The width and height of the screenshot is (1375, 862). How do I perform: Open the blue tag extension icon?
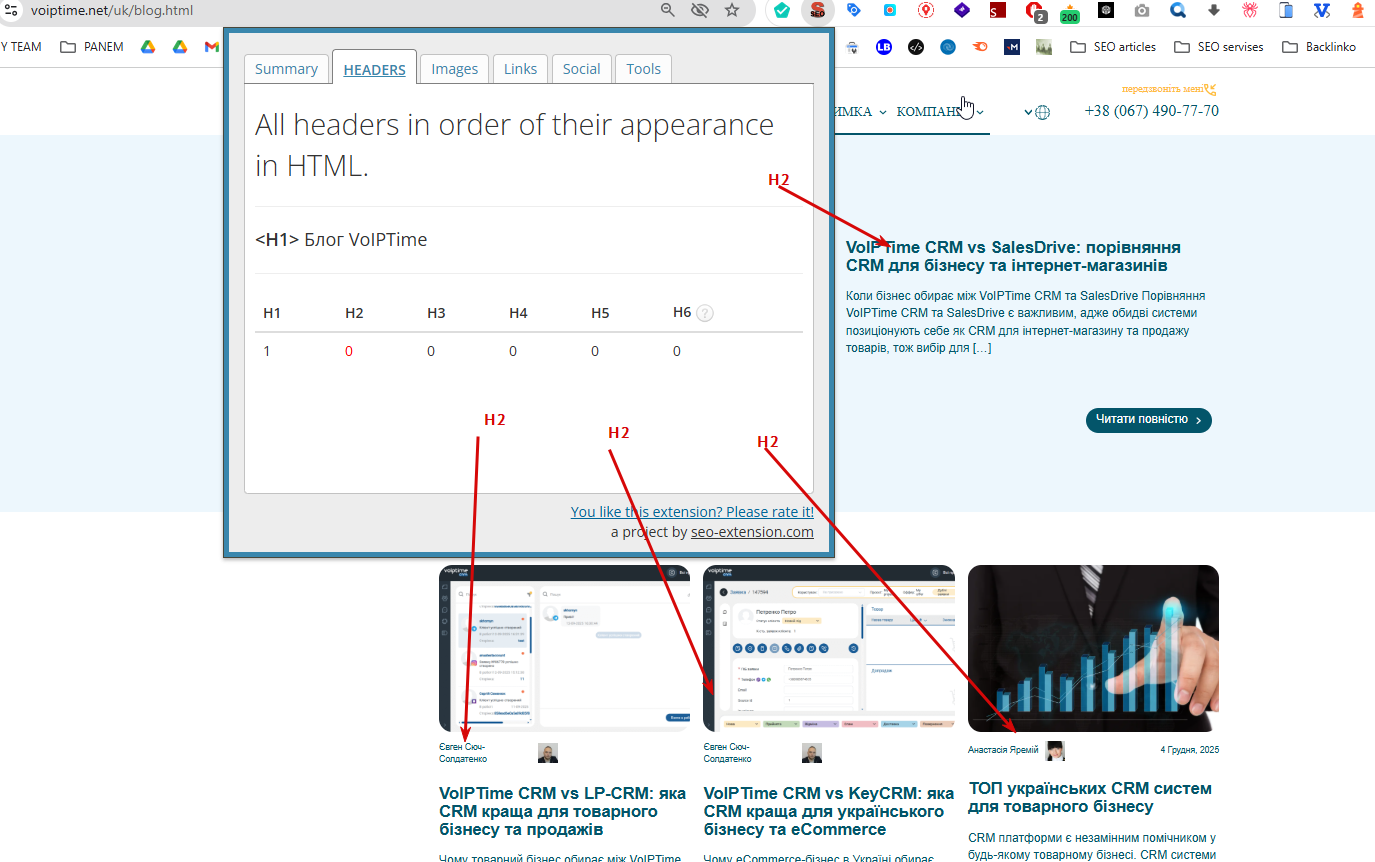(853, 10)
